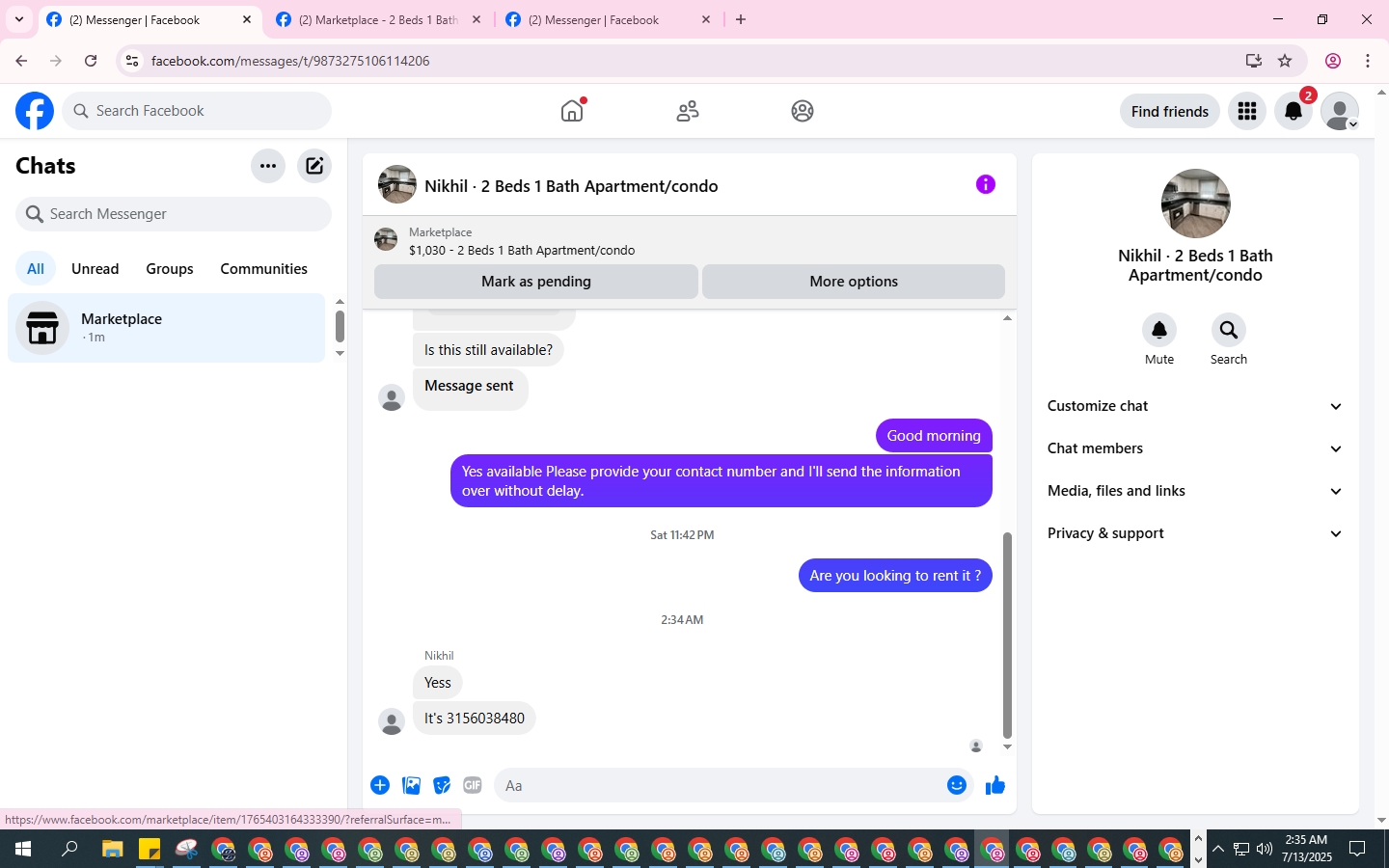Viewport: 1389px width, 868px height.
Task: Click the Find friends button
Action: 1170,111
